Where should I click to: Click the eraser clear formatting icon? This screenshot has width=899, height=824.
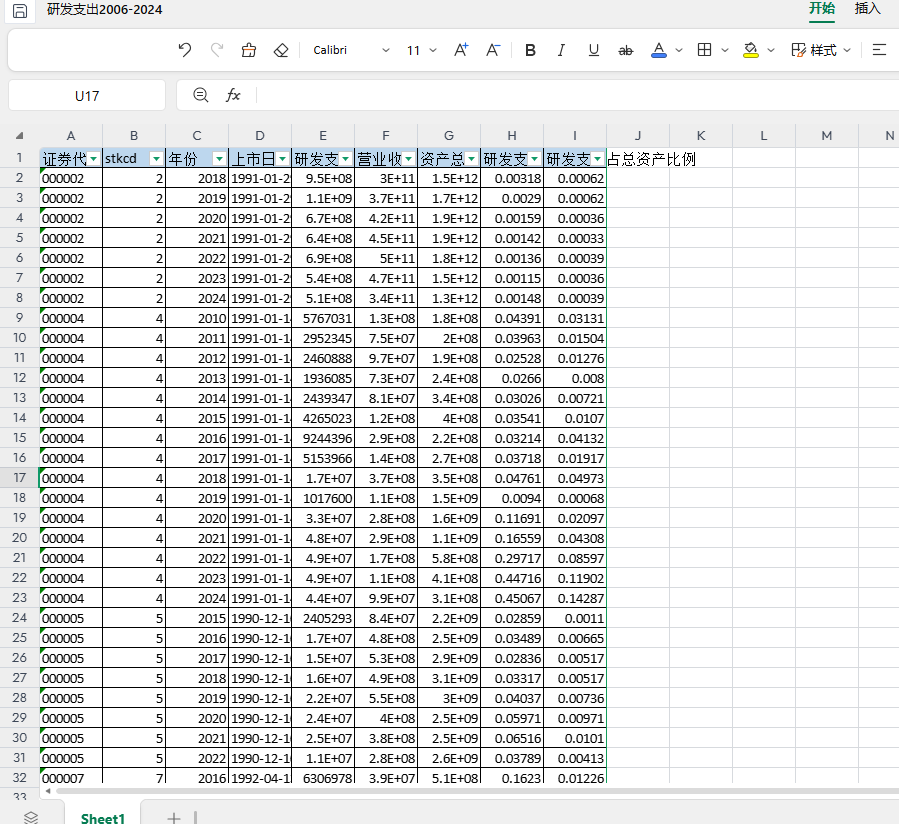(x=281, y=50)
